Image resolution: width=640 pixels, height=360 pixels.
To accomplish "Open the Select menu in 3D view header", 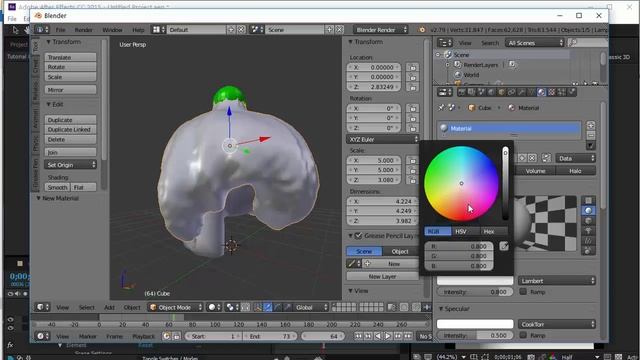I will (87, 307).
